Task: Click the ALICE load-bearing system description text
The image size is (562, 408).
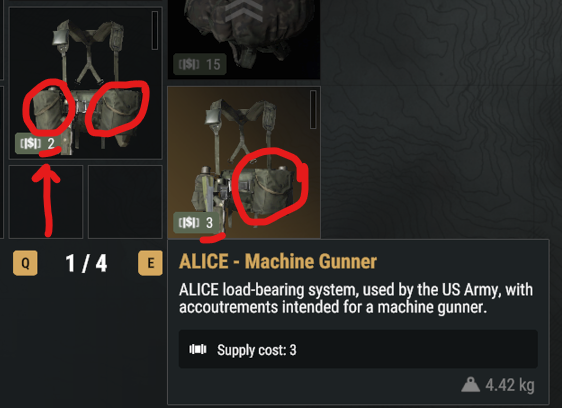Action: (356, 298)
